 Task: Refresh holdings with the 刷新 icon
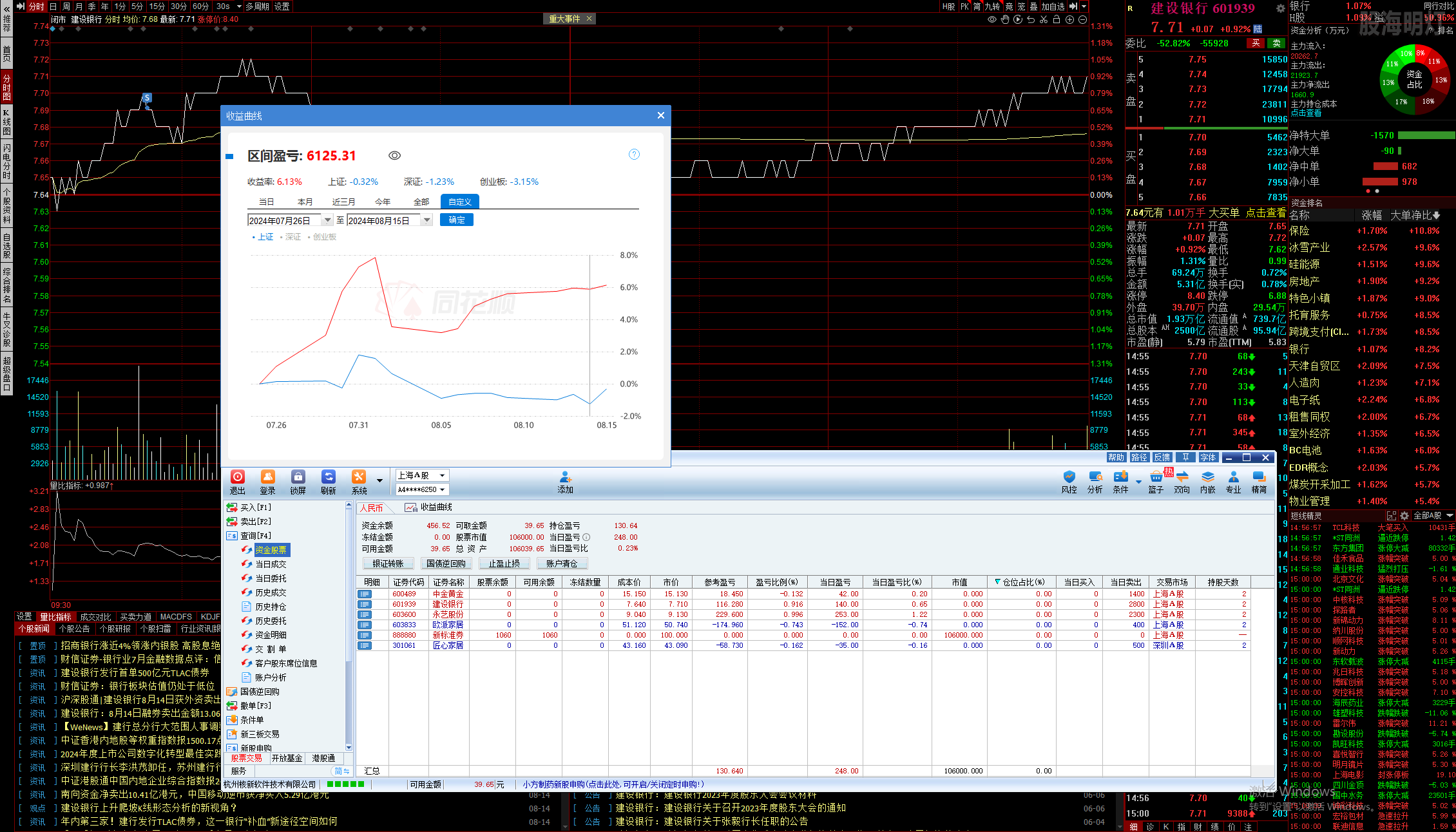(328, 482)
